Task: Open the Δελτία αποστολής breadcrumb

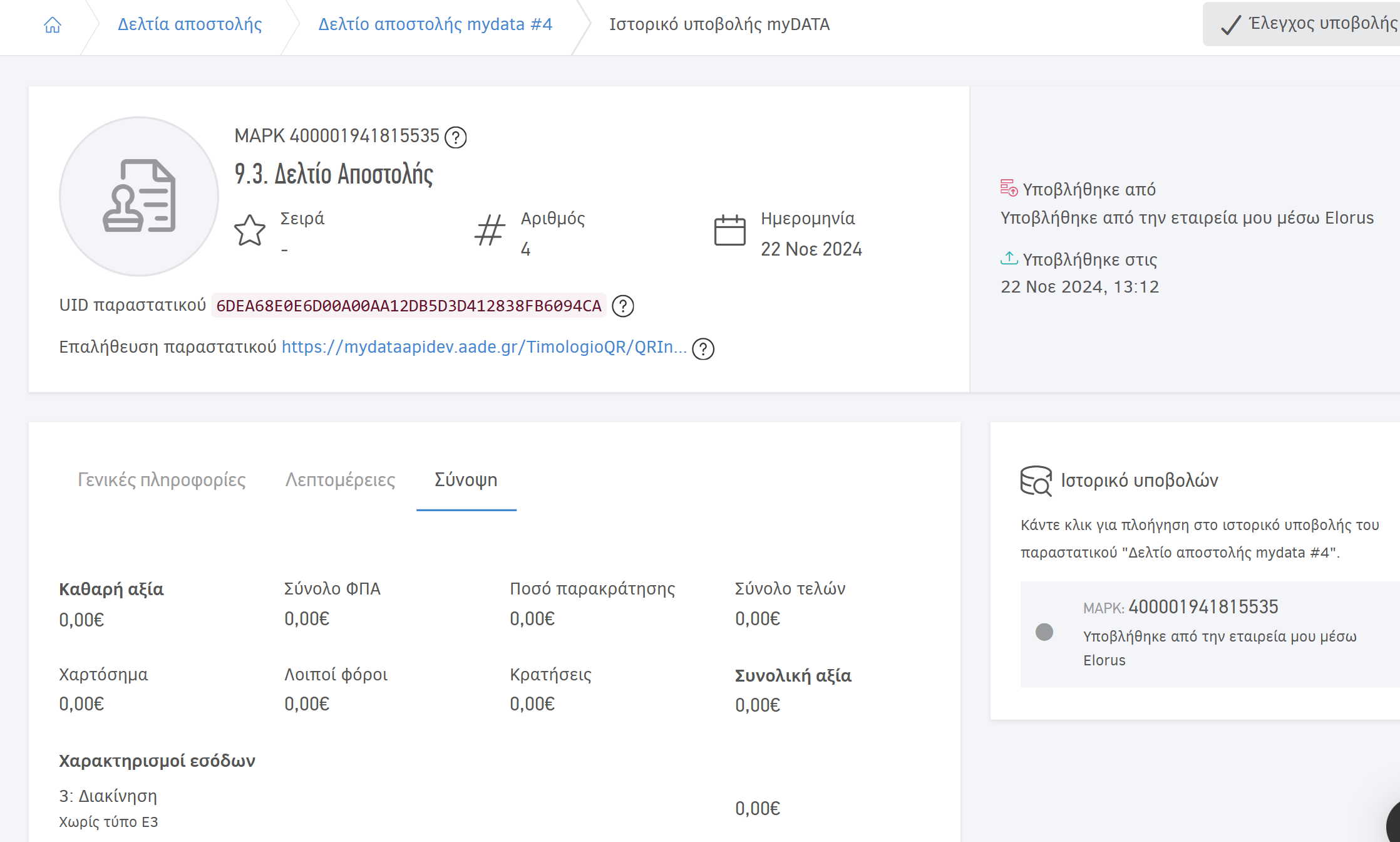Action: tap(190, 24)
